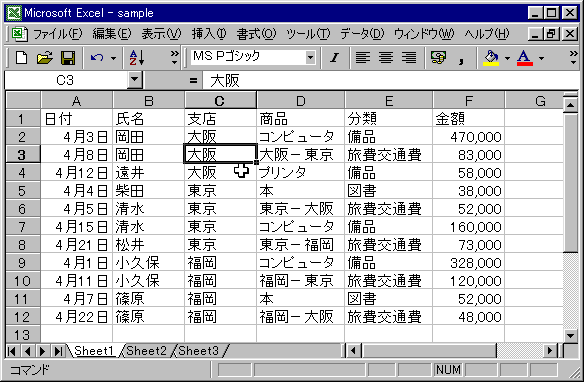Open the undo history dropdown arrow
This screenshot has height=382, width=584.
tap(113, 58)
